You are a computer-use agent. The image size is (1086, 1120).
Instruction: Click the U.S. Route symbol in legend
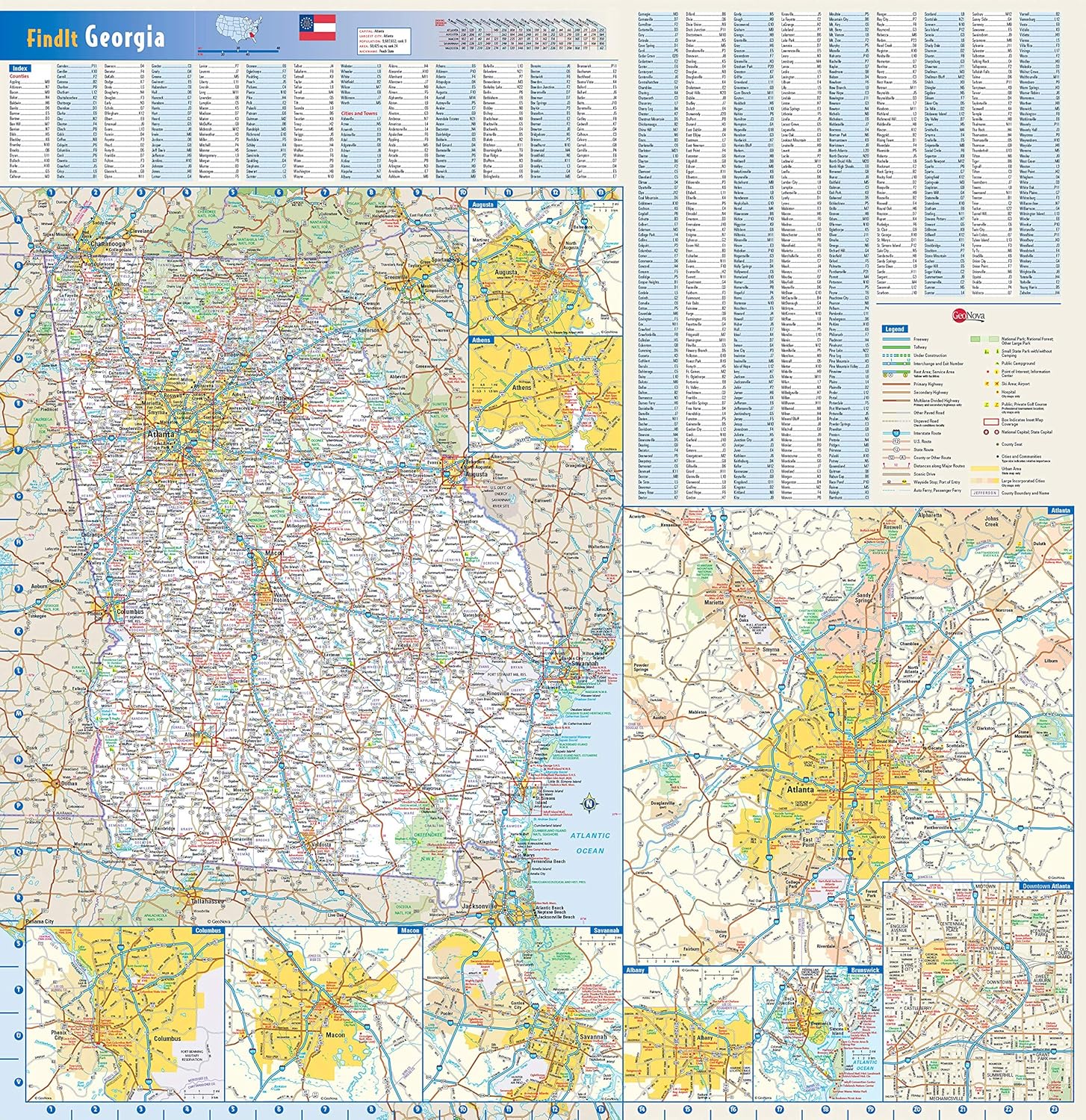pos(896,441)
